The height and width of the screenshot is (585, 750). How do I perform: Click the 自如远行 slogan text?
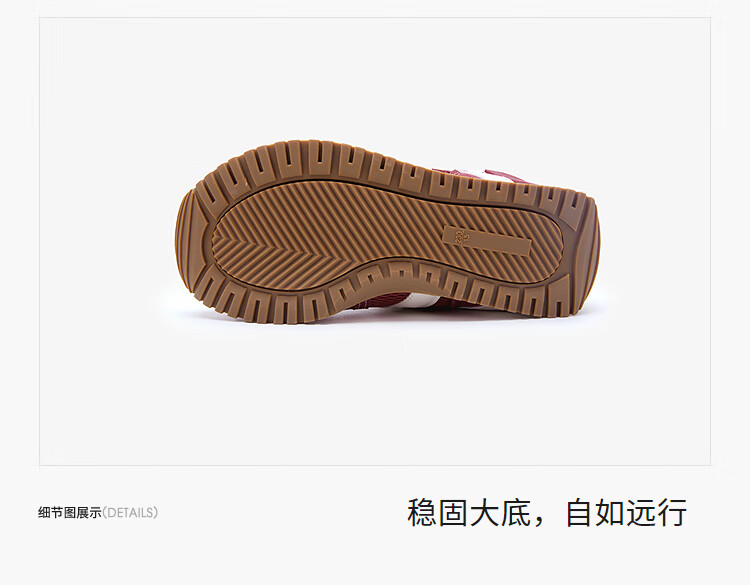pos(627,513)
